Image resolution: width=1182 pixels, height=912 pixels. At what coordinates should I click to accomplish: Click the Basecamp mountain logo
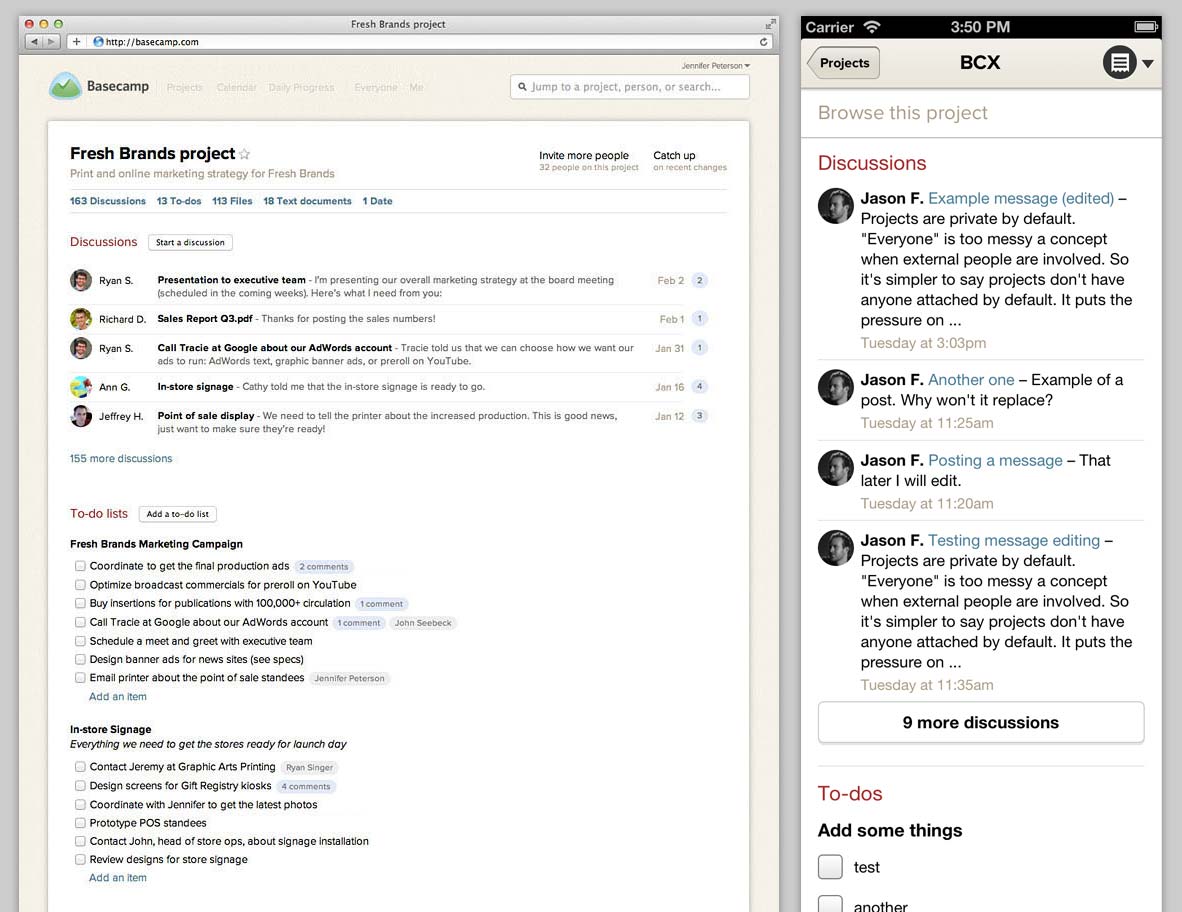pyautogui.click(x=65, y=86)
